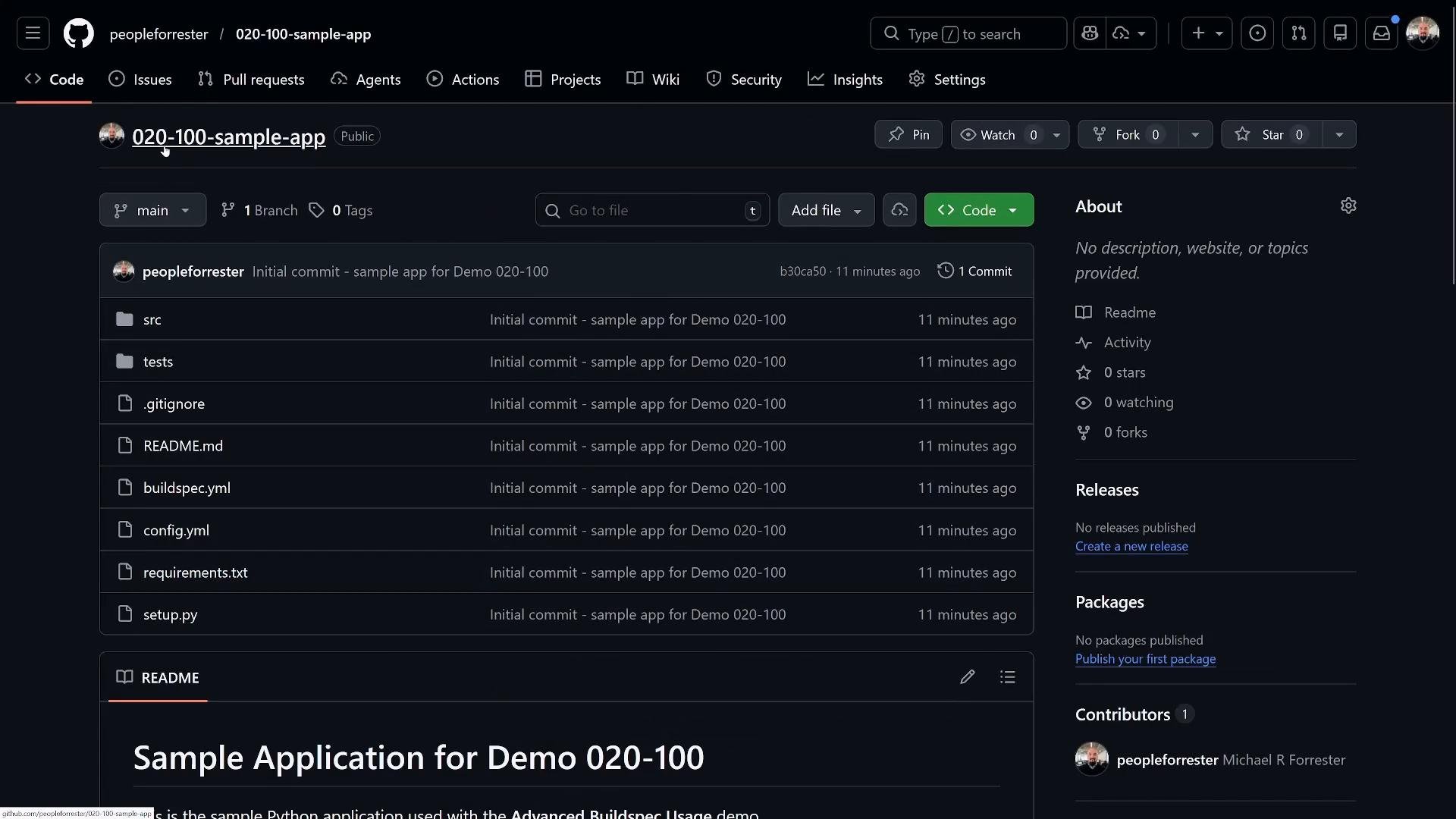Switch to the Issues tab
This screenshot has width=1456, height=819.
tap(140, 80)
